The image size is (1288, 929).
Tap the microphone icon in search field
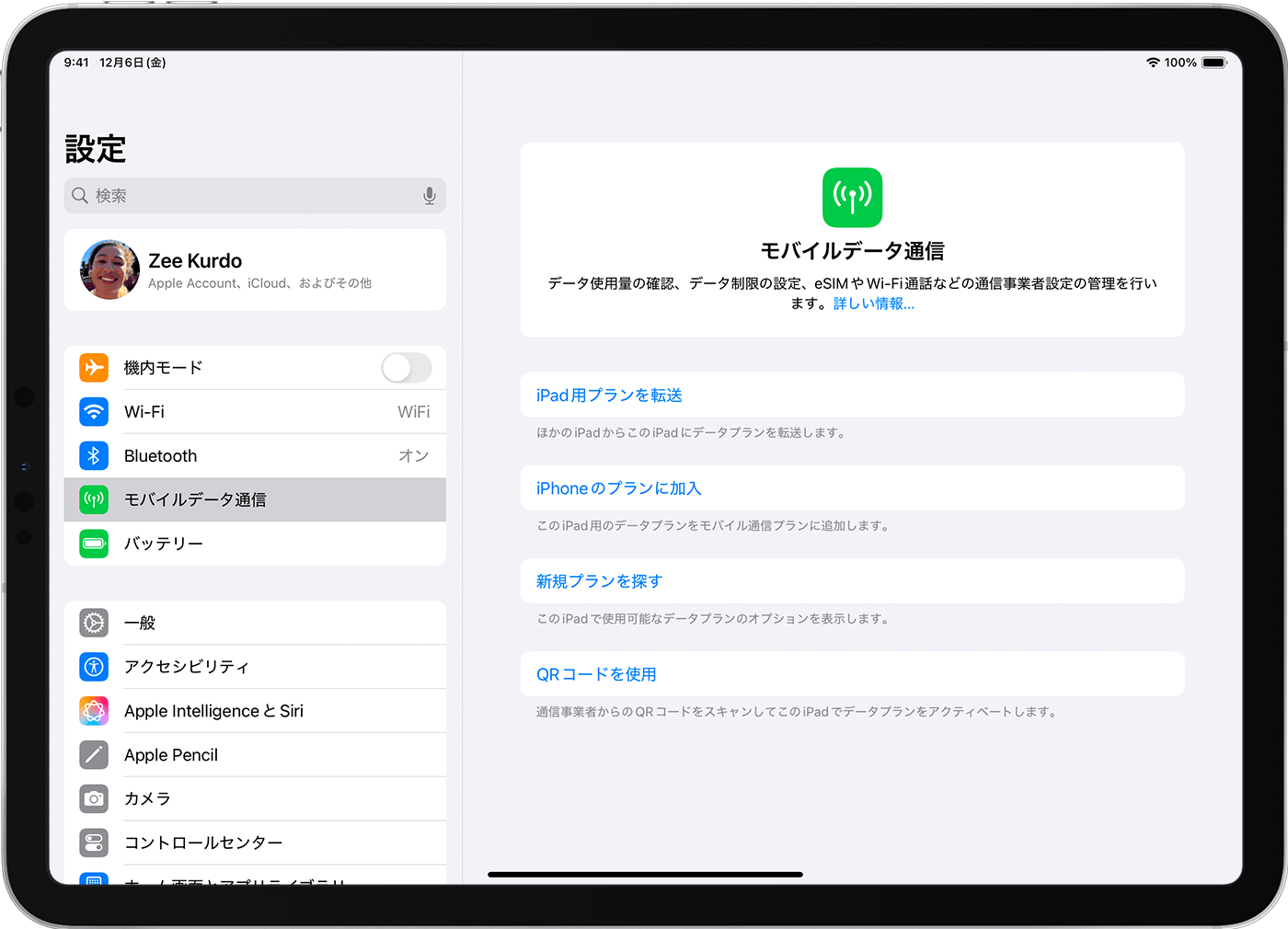429,196
